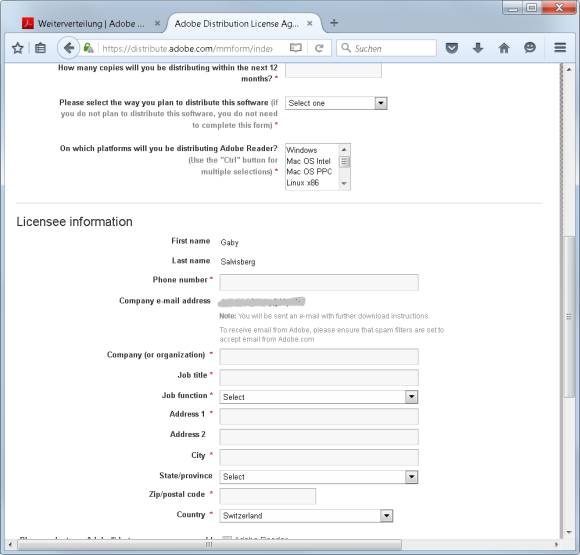Open the distribution method 'Select one' dropdown
Image resolution: width=580 pixels, height=555 pixels.
point(336,103)
